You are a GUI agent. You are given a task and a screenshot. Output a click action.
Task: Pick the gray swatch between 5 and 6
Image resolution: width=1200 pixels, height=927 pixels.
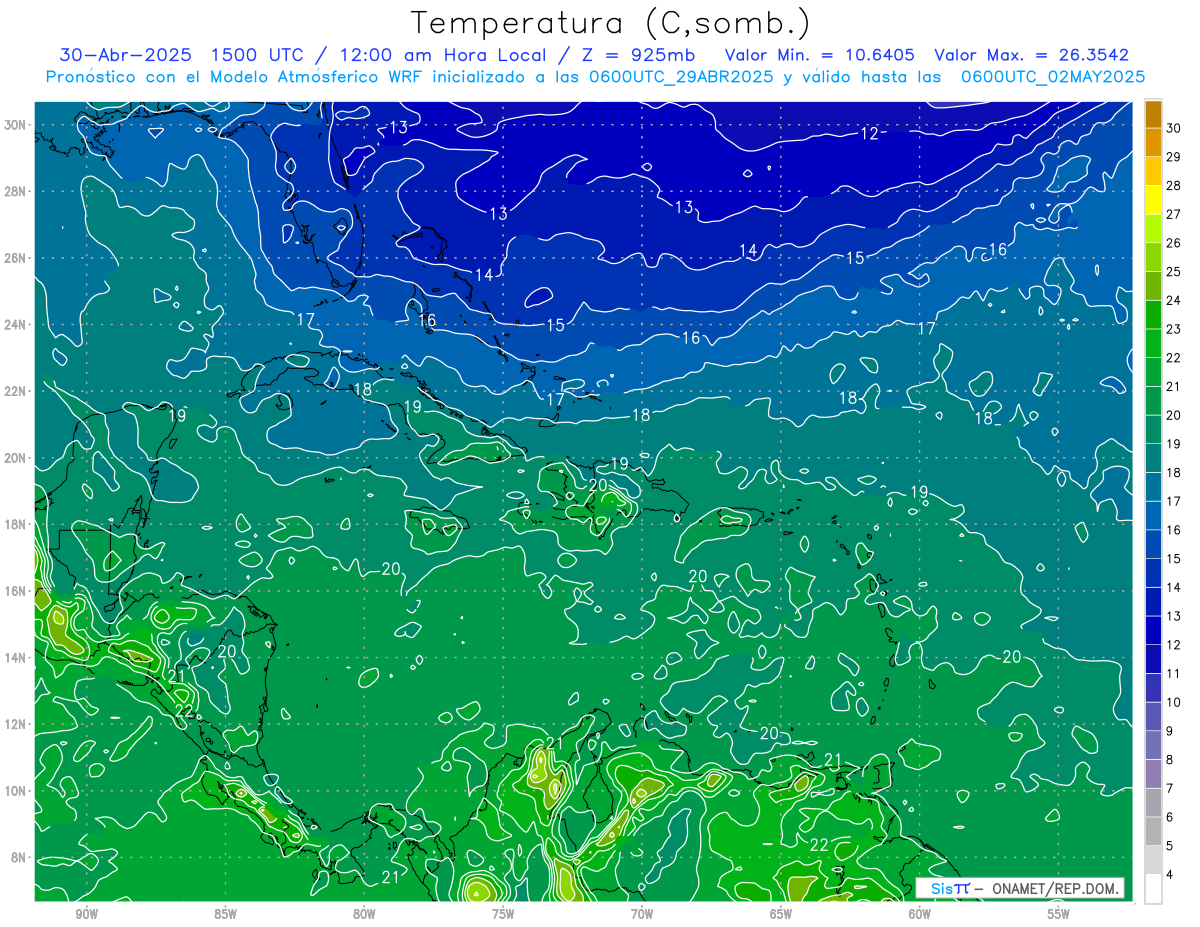(1153, 832)
